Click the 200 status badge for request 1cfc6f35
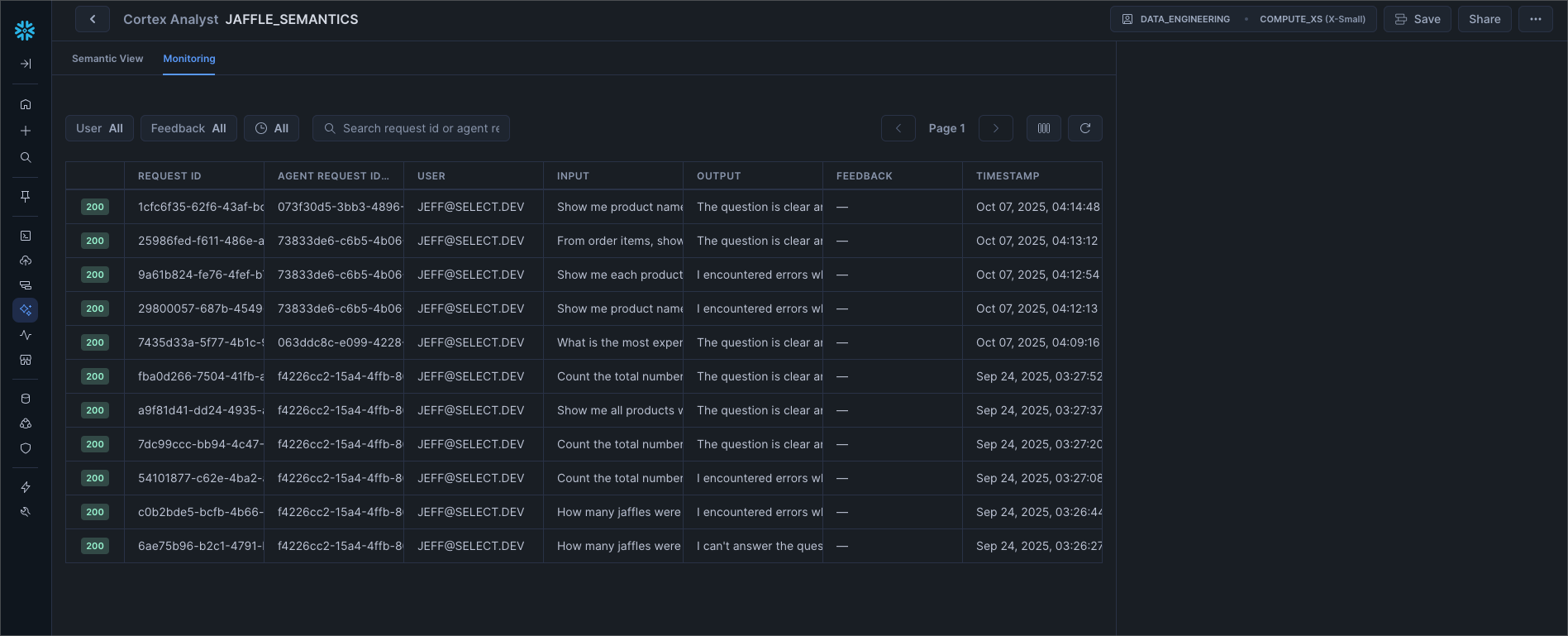Screen dimensions: 1568x636 (x=95, y=207)
